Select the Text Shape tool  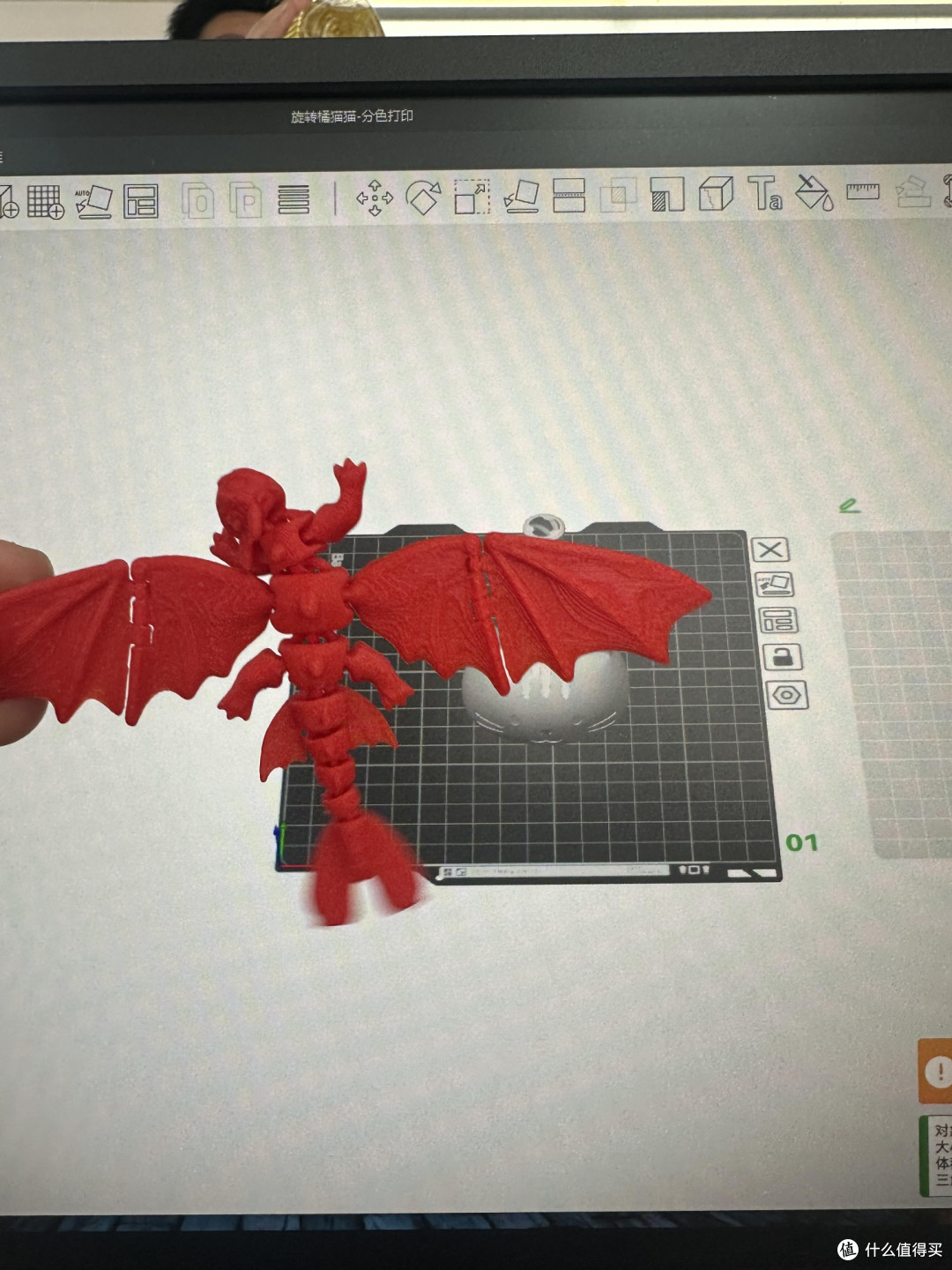click(764, 191)
